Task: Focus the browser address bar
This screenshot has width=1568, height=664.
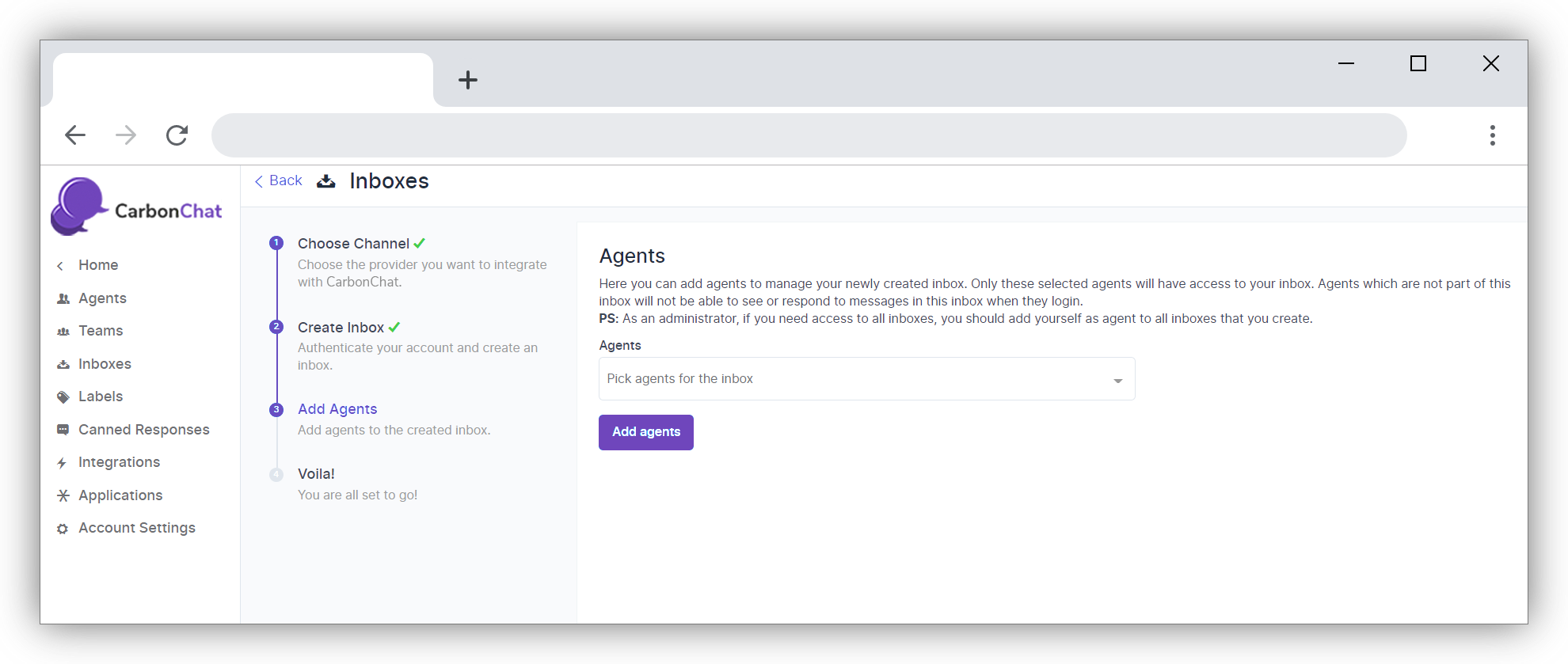Action: [x=808, y=135]
